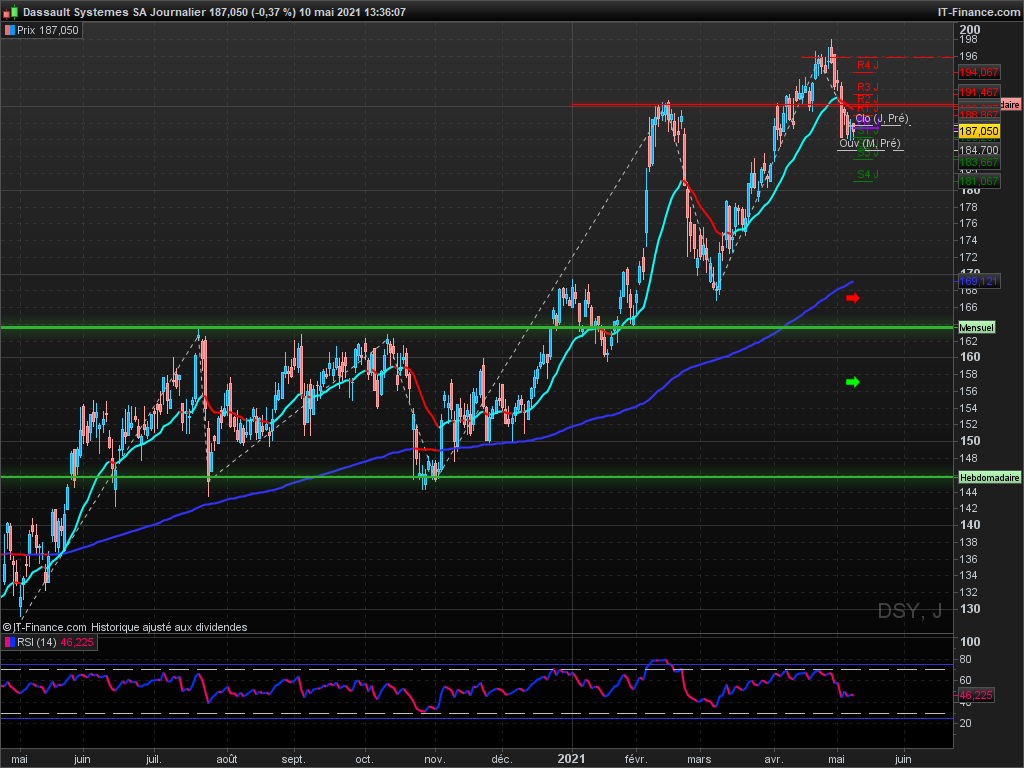1024x768 pixels.
Task: Click the RSI (14) indicator color icon
Action: click(9, 643)
